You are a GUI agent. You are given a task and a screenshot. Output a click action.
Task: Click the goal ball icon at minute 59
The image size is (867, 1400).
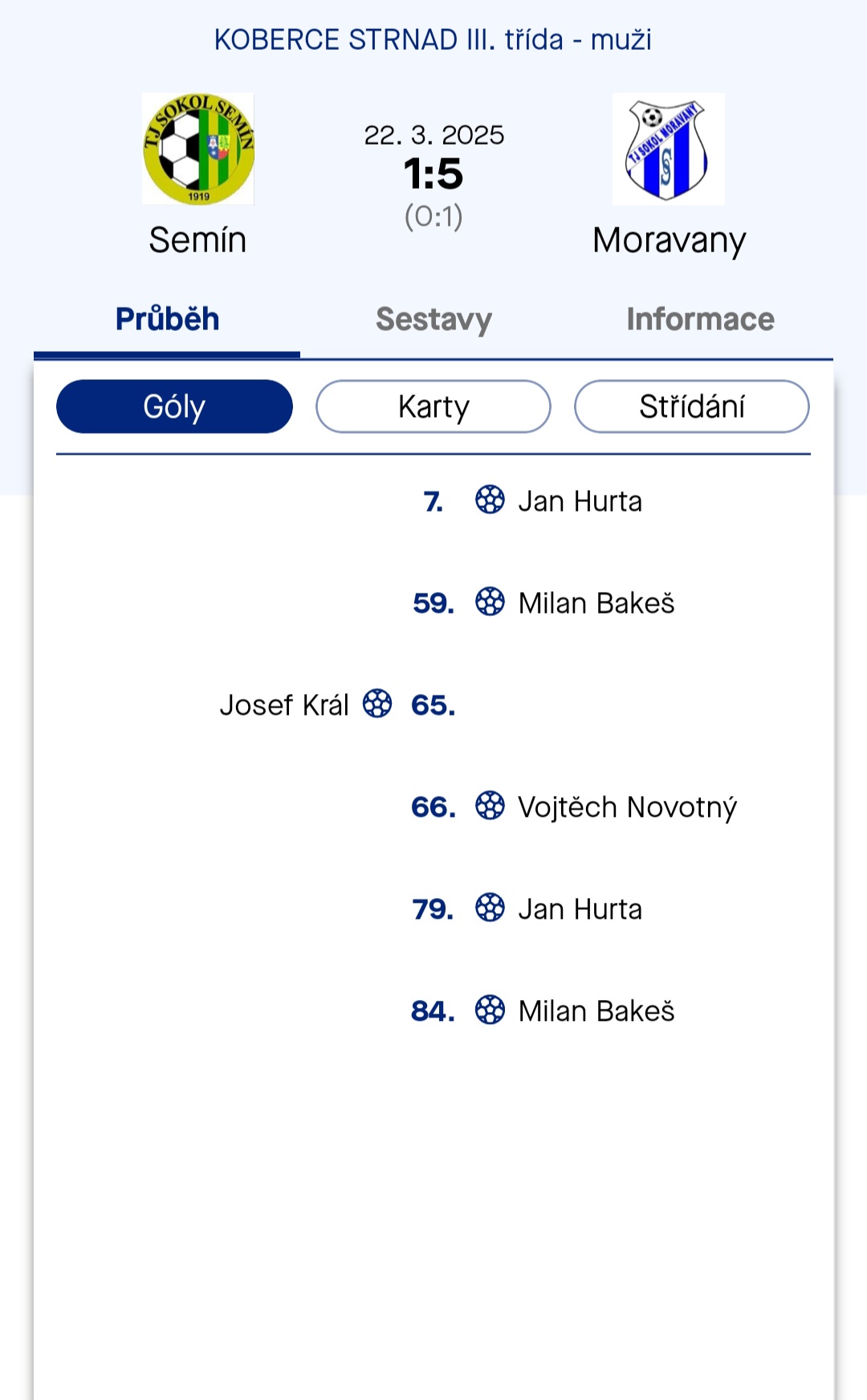tap(490, 602)
